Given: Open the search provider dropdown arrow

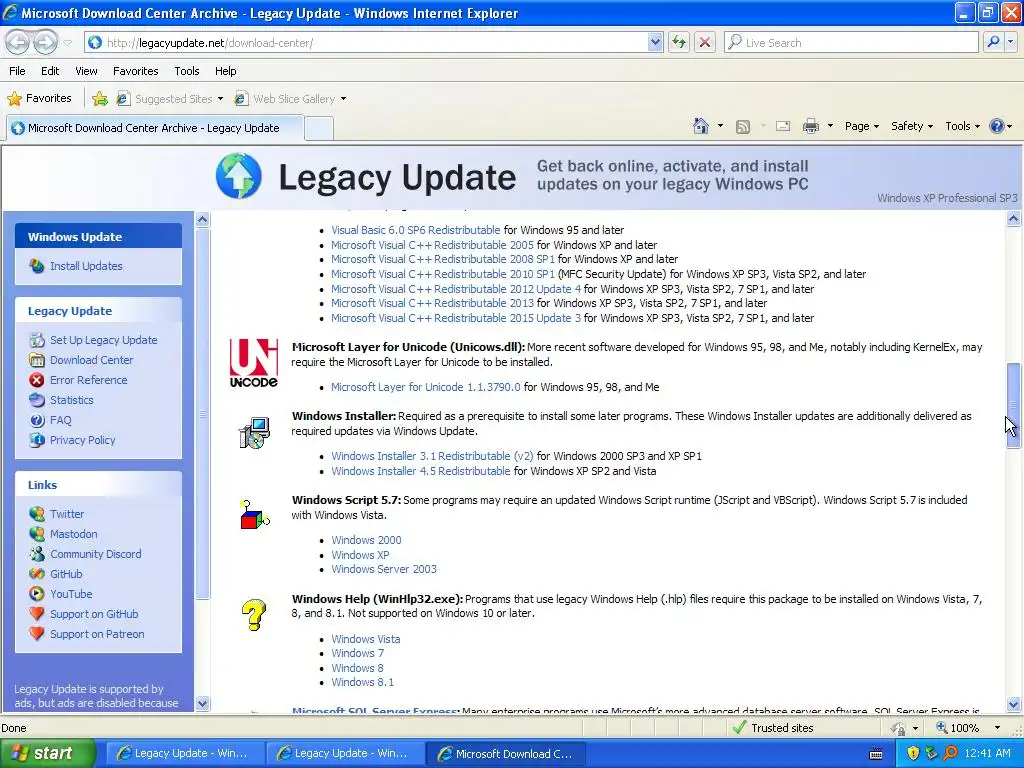Looking at the screenshot, I should pyautogui.click(x=1011, y=42).
